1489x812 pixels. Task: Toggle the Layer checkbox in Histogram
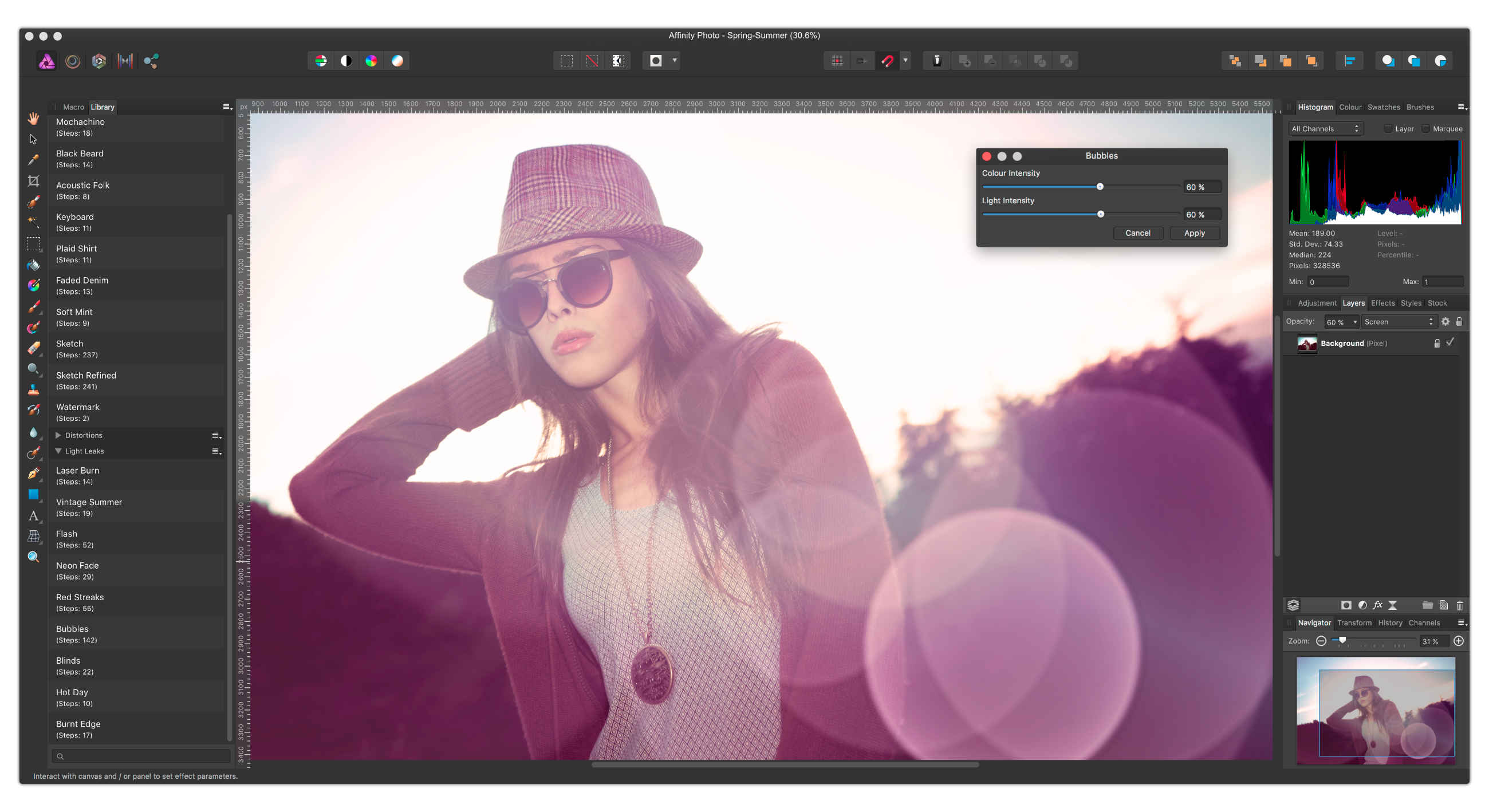click(x=1388, y=129)
